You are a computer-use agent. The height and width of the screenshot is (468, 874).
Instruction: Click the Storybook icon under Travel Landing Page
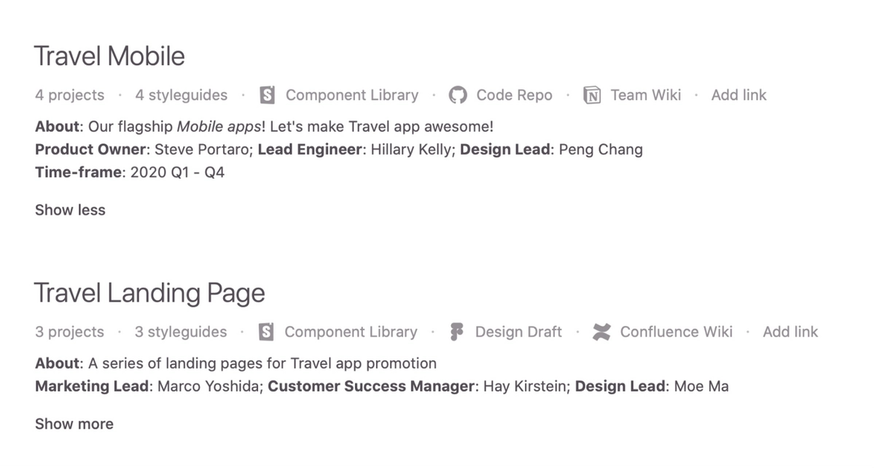[266, 332]
